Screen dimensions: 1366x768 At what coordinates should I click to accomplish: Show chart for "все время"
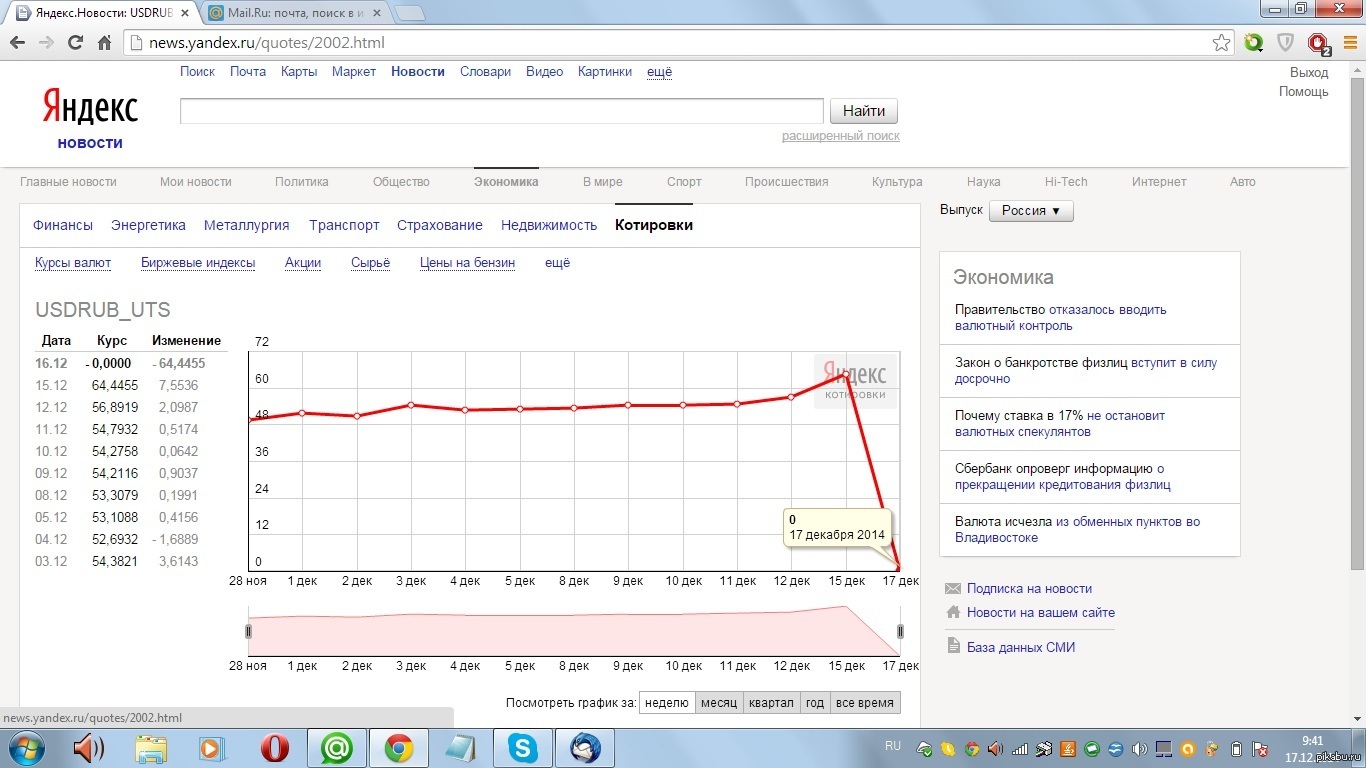coord(864,703)
